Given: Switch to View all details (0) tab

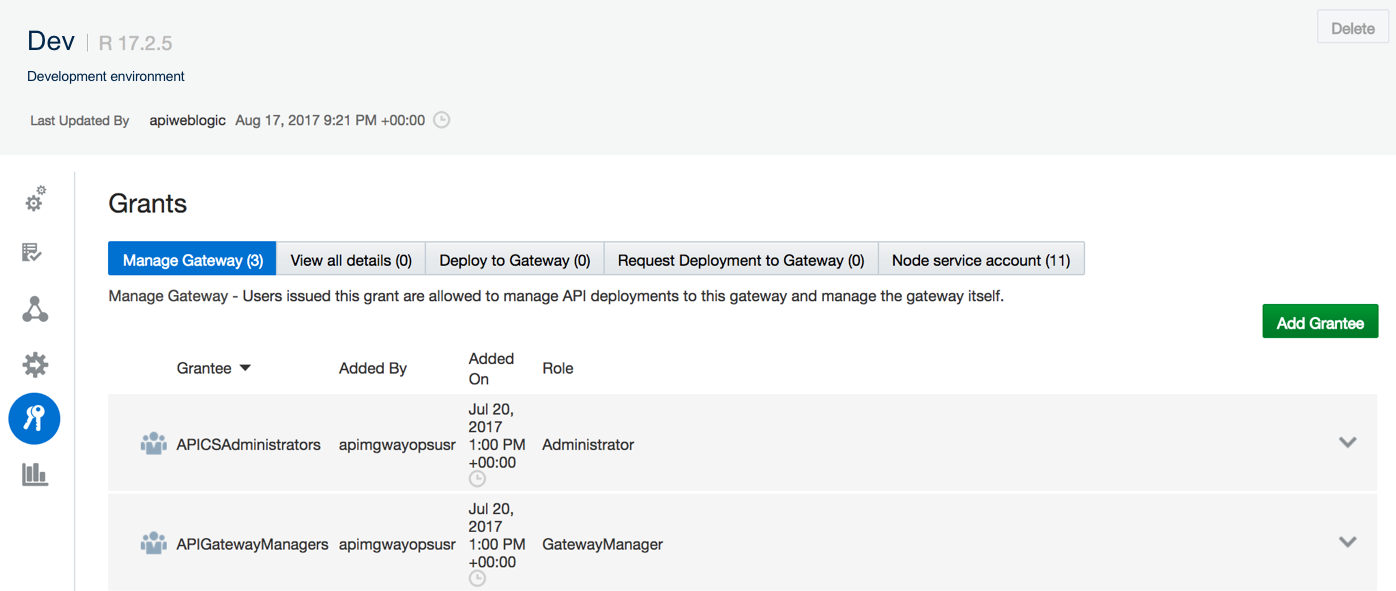Looking at the screenshot, I should click(x=351, y=260).
